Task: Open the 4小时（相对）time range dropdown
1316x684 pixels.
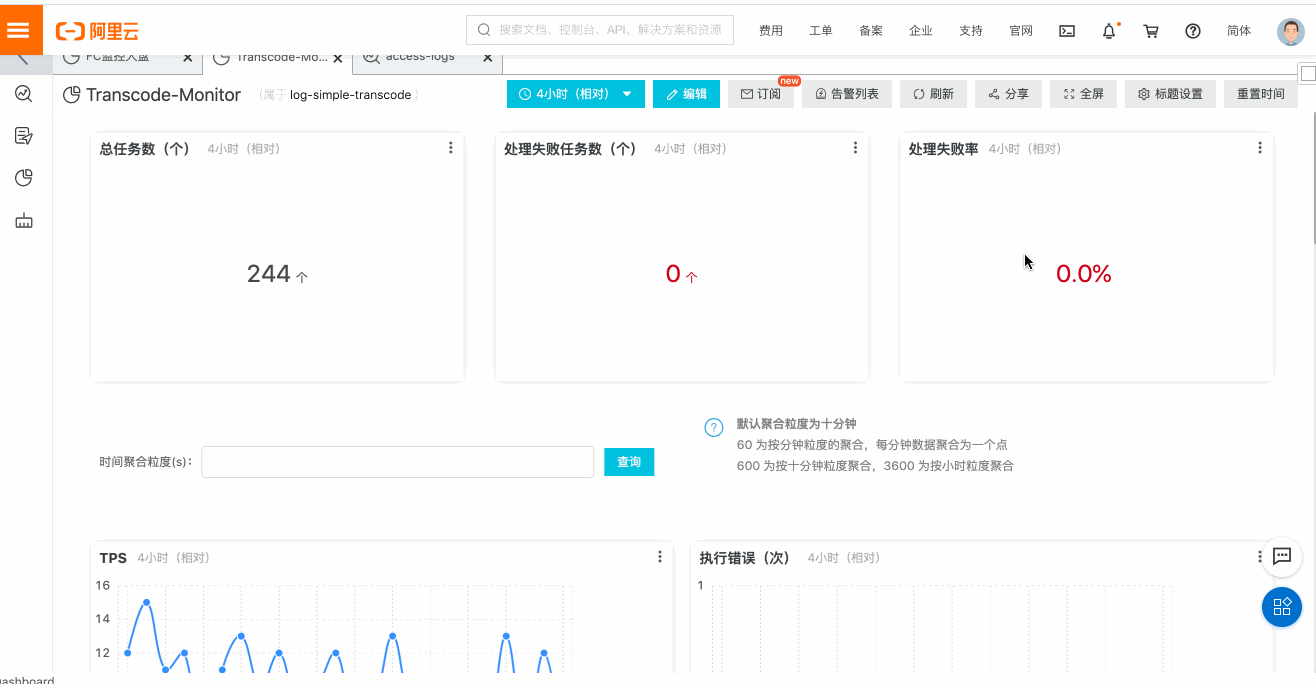Action: (x=576, y=93)
